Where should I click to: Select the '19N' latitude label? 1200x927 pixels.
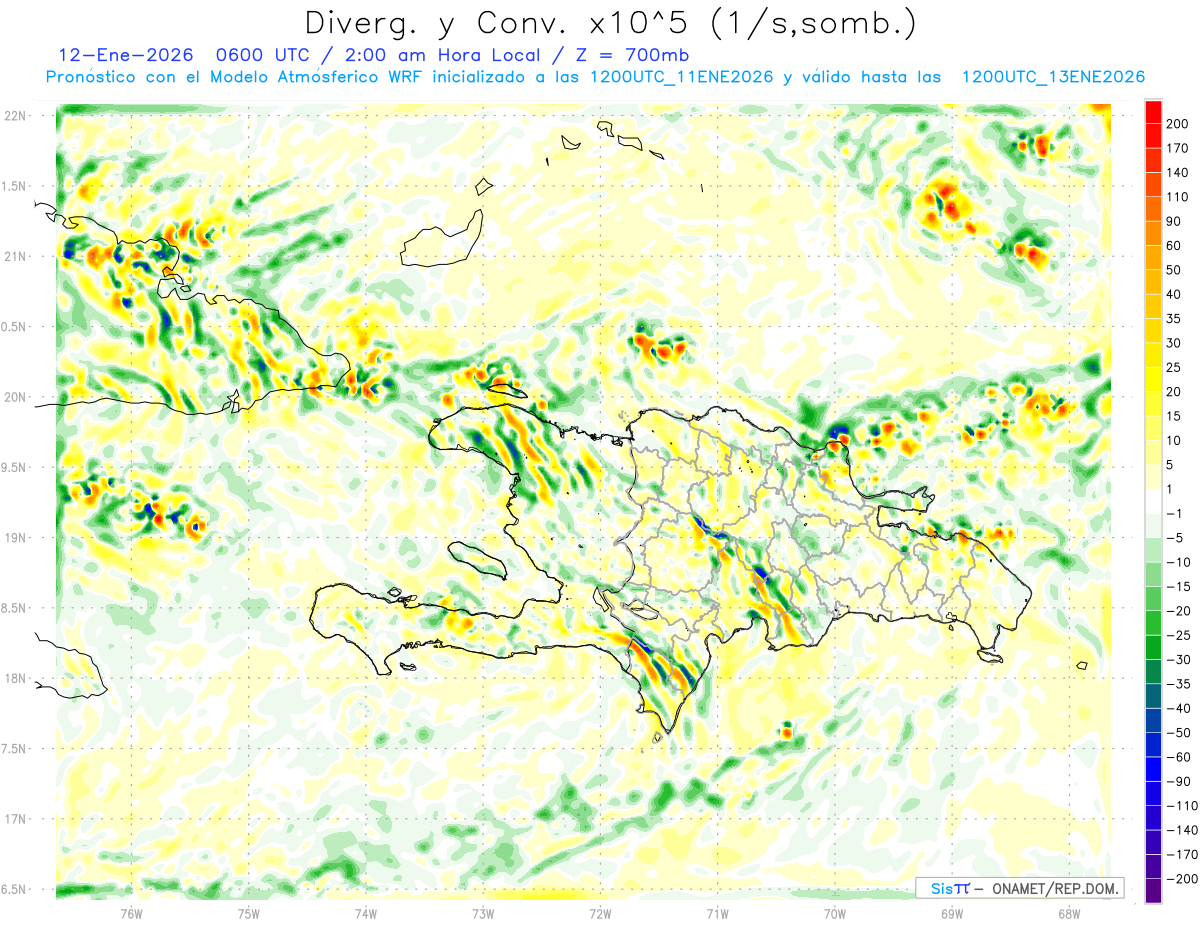click(16, 538)
